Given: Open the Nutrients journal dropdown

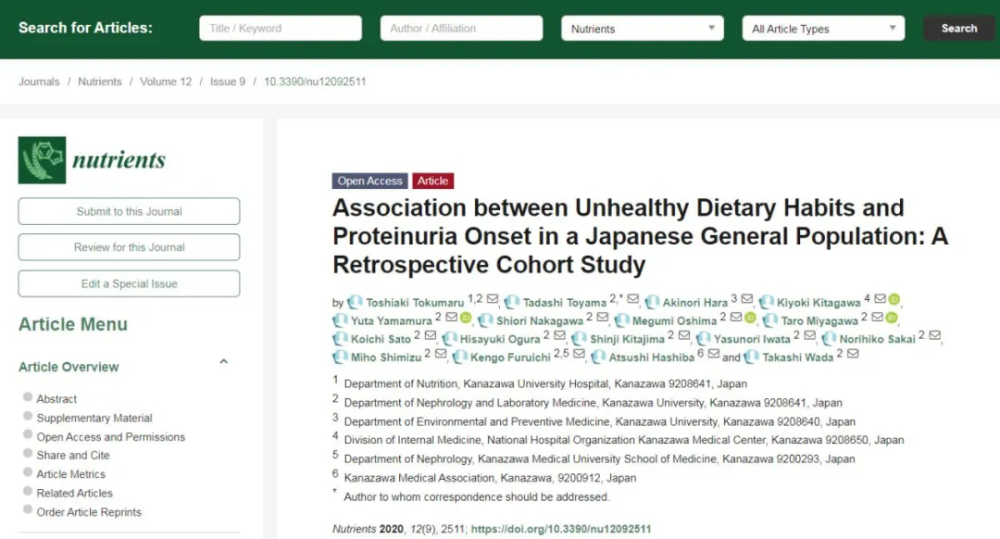Looking at the screenshot, I should point(641,29).
